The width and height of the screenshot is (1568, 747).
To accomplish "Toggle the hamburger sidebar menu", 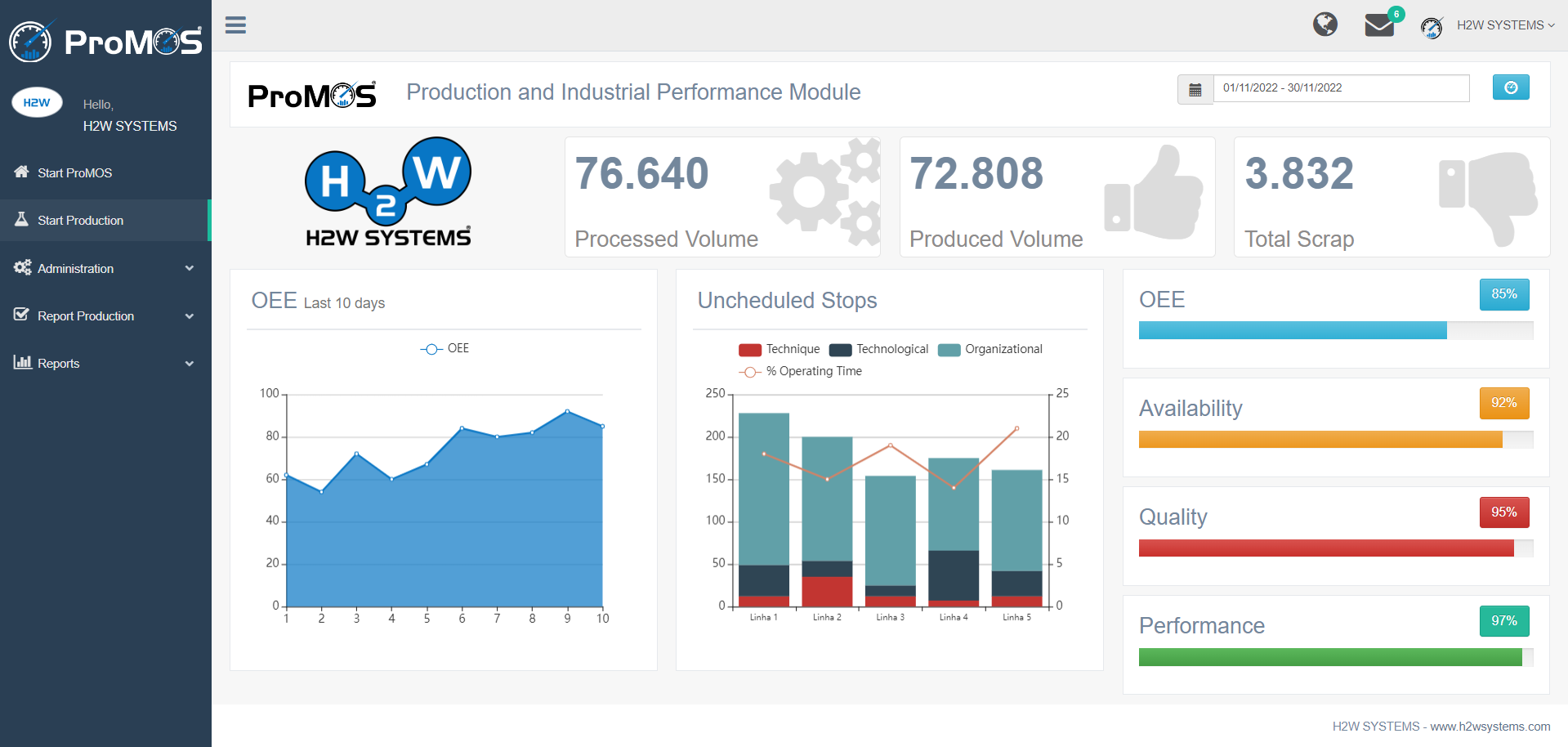I will point(235,25).
